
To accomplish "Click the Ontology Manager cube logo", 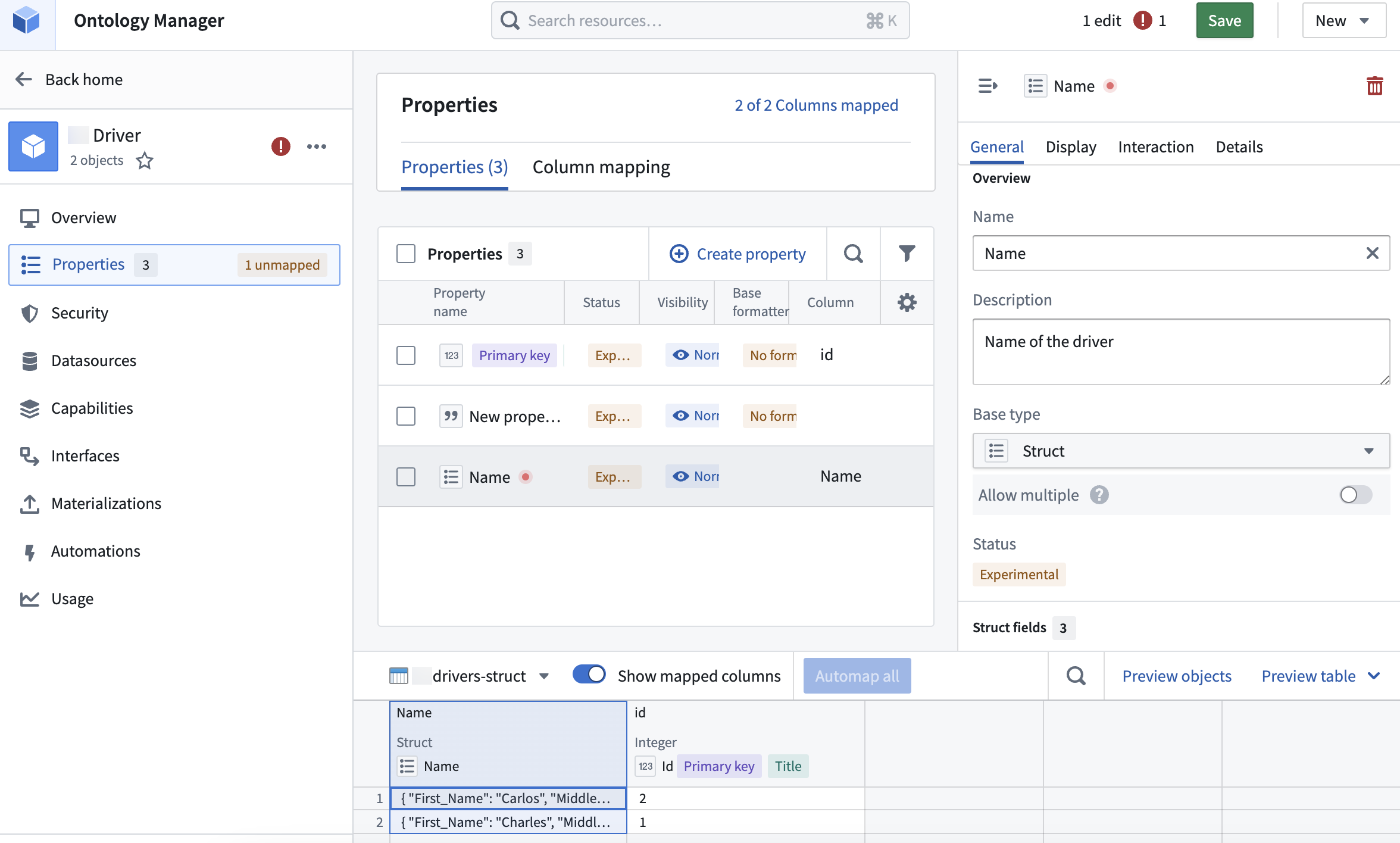I will point(26,21).
